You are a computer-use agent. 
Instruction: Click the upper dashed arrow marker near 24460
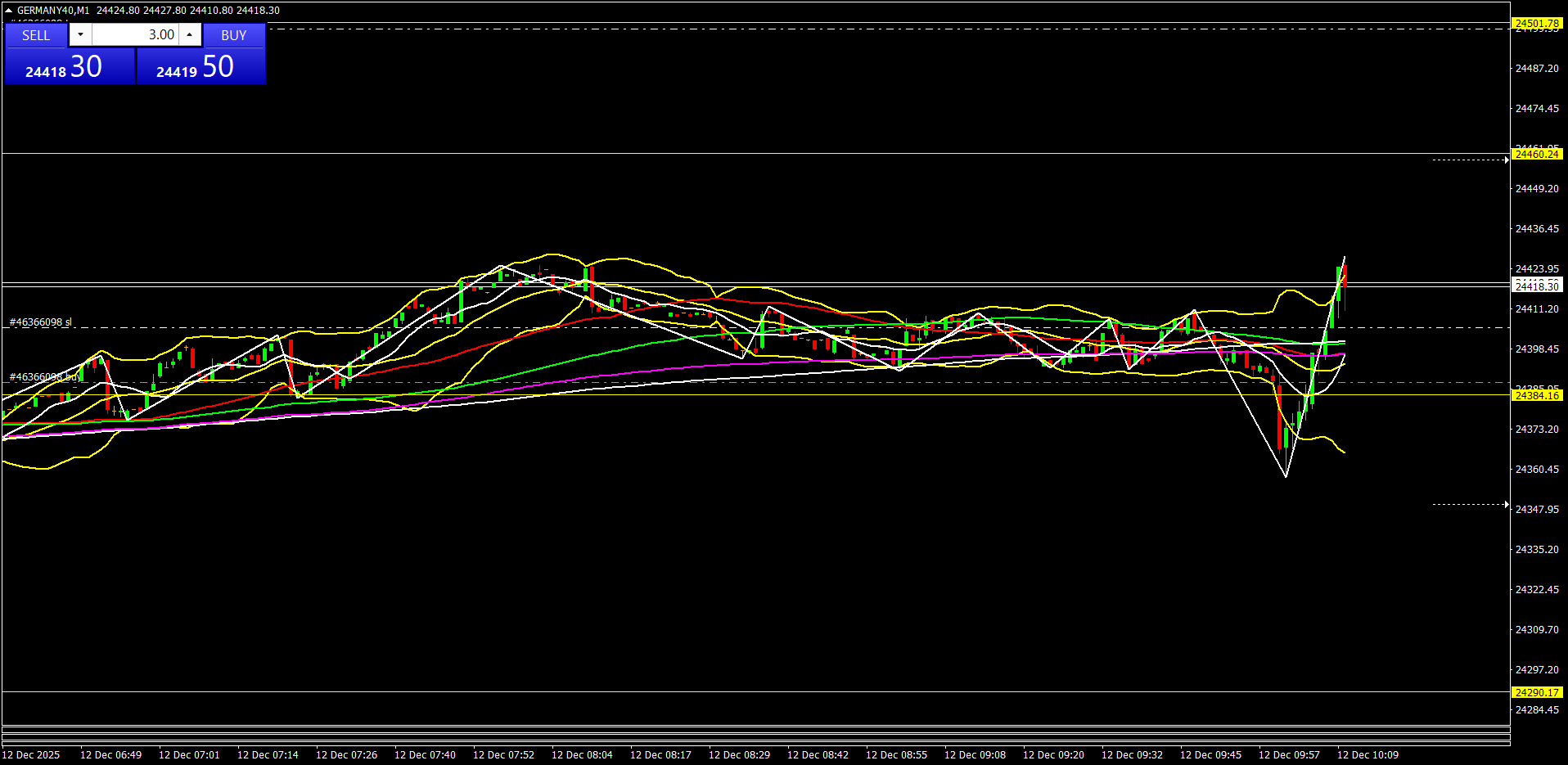1470,160
